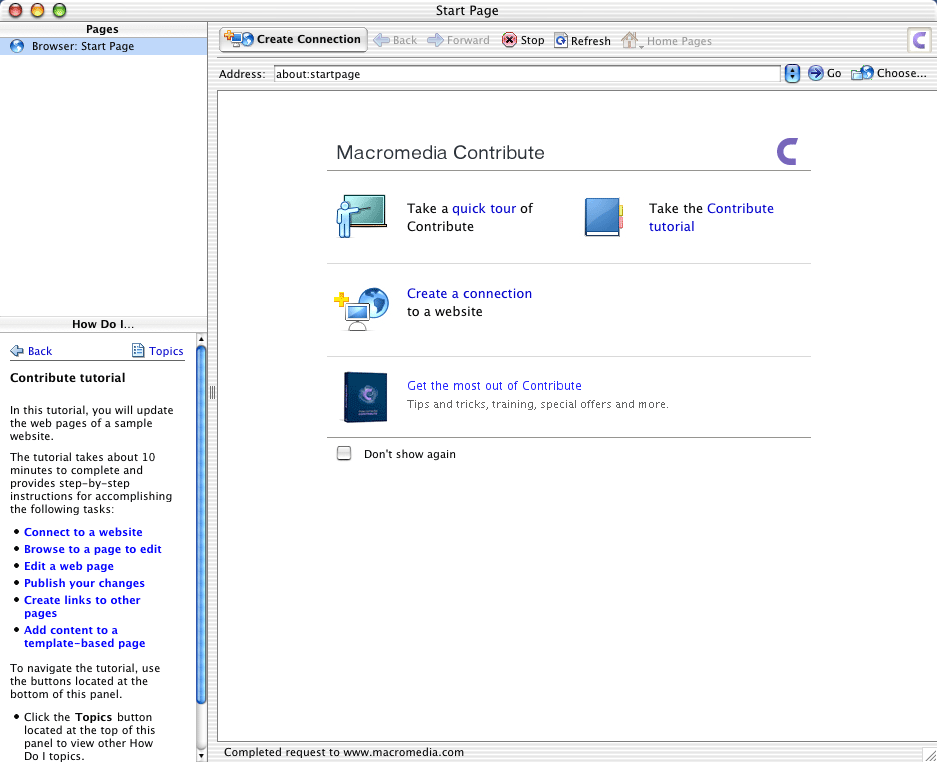Image resolution: width=937 pixels, height=762 pixels.
Task: Click the Topics page icon
Action: coord(138,350)
